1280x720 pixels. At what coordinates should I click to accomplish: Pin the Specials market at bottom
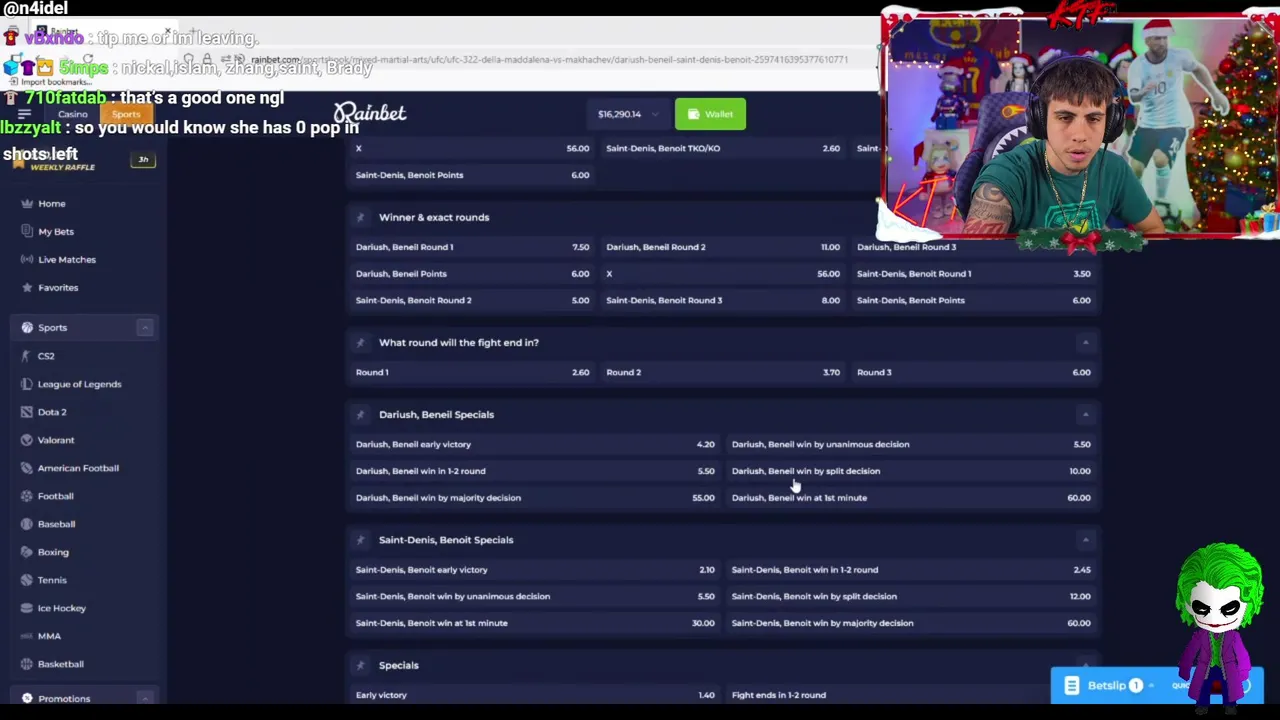pyautogui.click(x=360, y=665)
